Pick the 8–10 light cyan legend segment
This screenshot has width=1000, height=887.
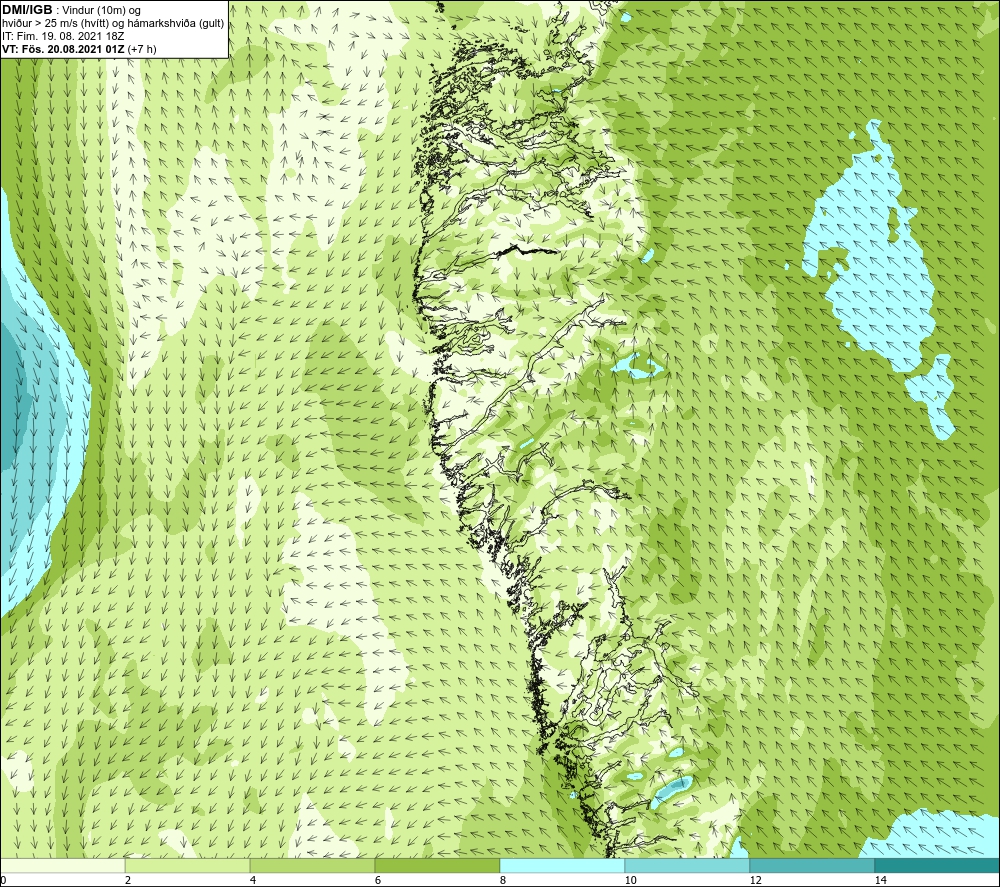[x=562, y=865]
